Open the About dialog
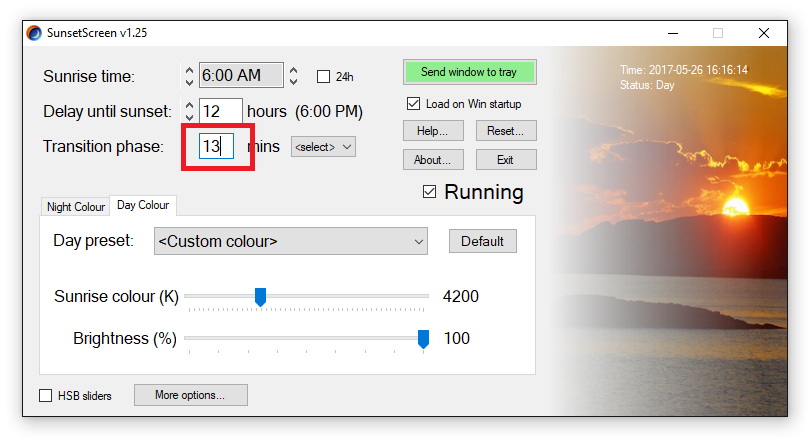This screenshot has height=441, width=811. [433, 160]
